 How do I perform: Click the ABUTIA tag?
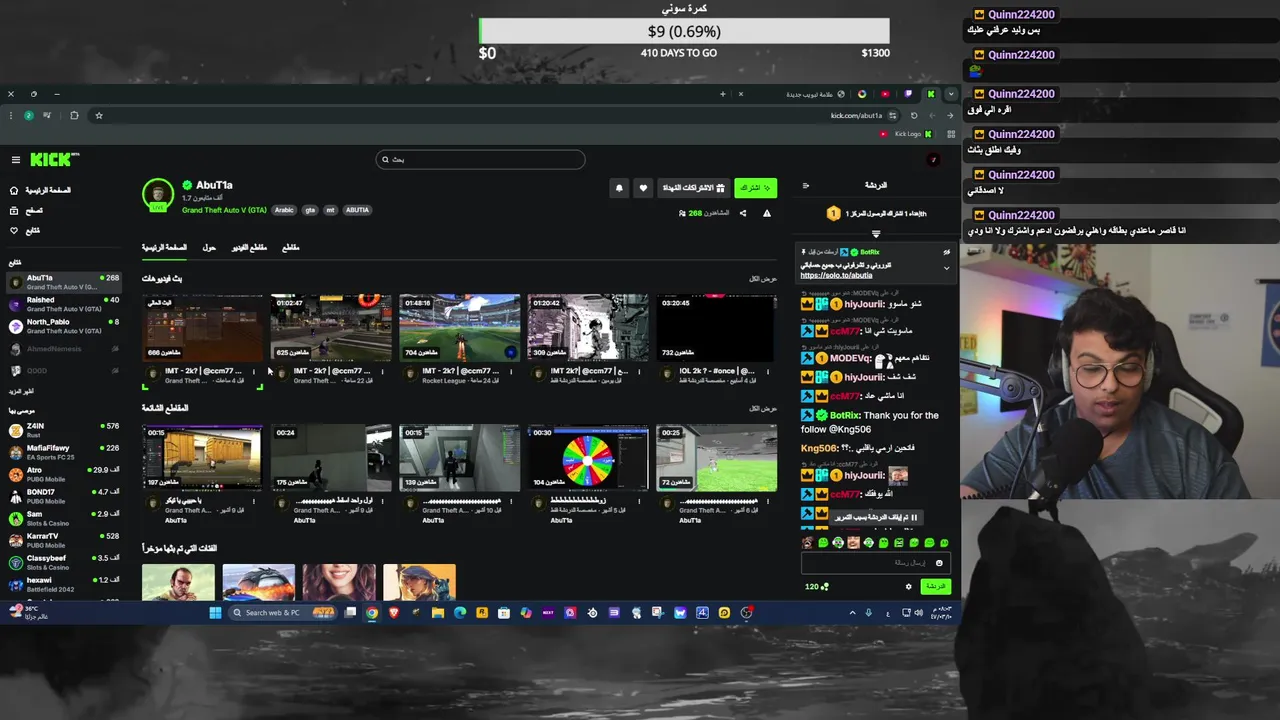357,210
